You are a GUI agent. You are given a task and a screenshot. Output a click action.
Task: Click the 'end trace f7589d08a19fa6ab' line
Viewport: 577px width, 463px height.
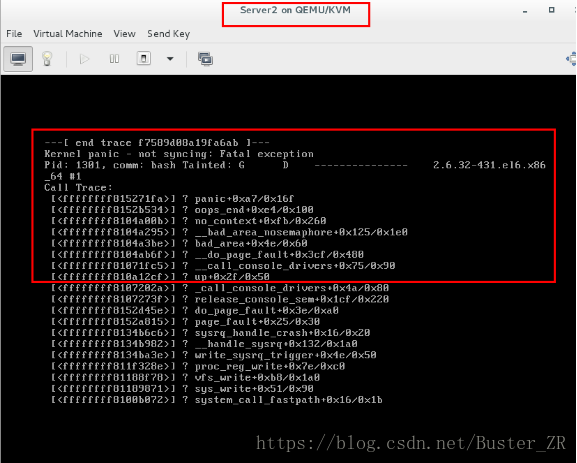157,142
